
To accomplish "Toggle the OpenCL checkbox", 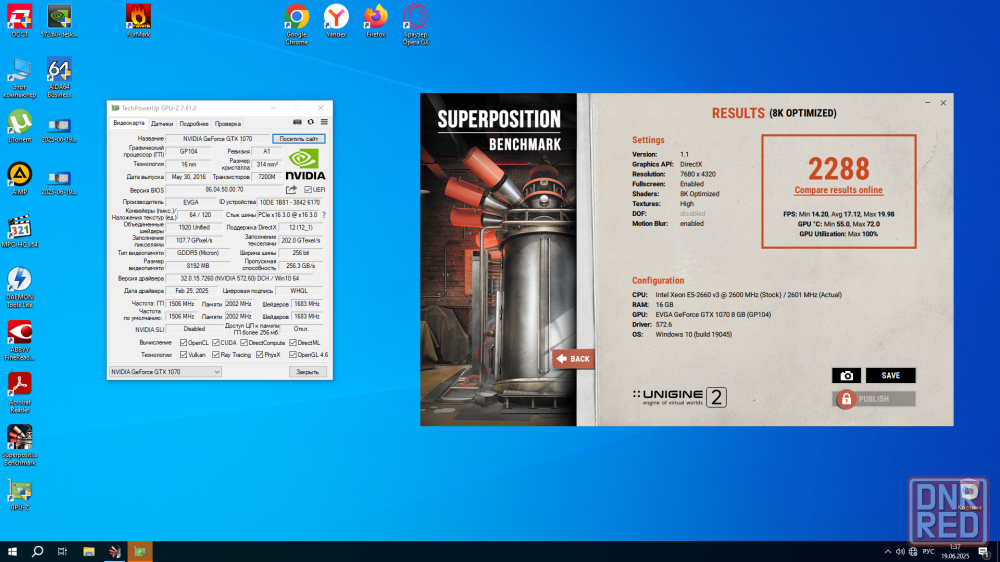I will [x=184, y=343].
